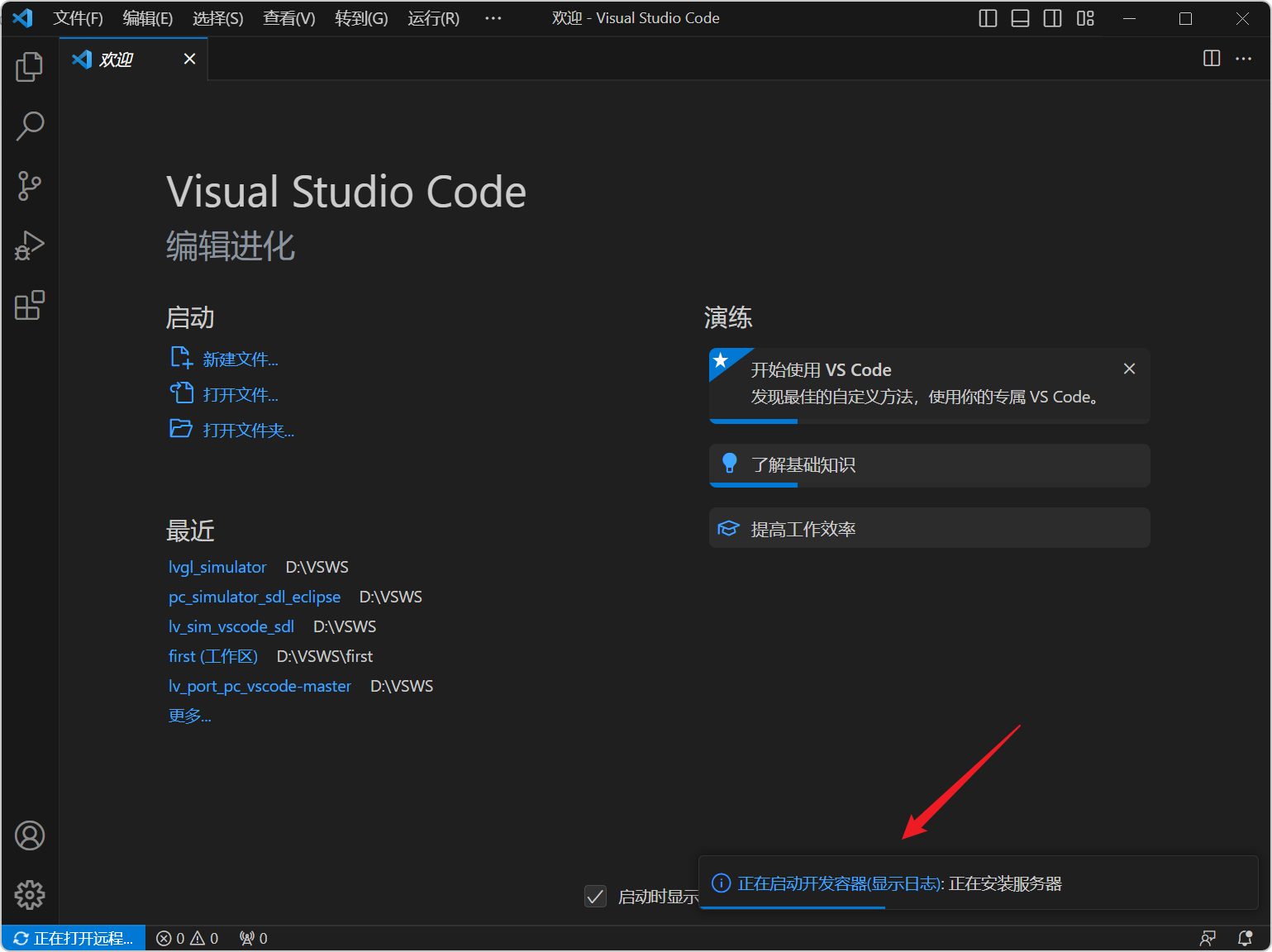1272x952 pixels.
Task: Click the 打开文件... link
Action: [241, 395]
